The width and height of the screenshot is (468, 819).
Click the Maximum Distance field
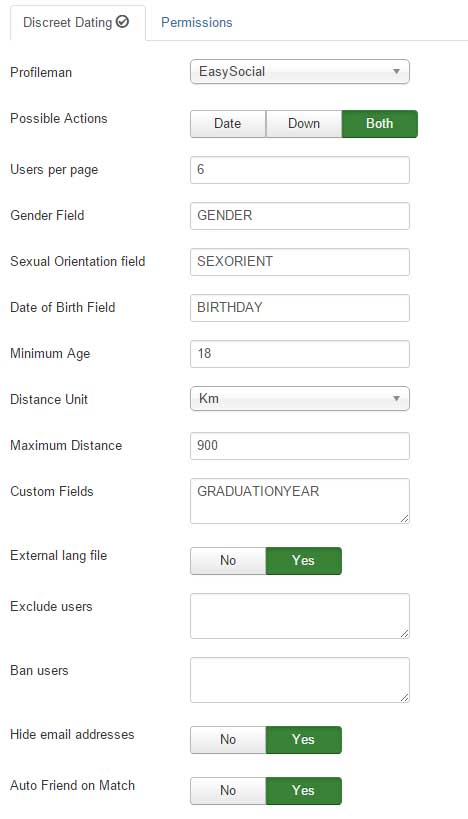click(300, 446)
